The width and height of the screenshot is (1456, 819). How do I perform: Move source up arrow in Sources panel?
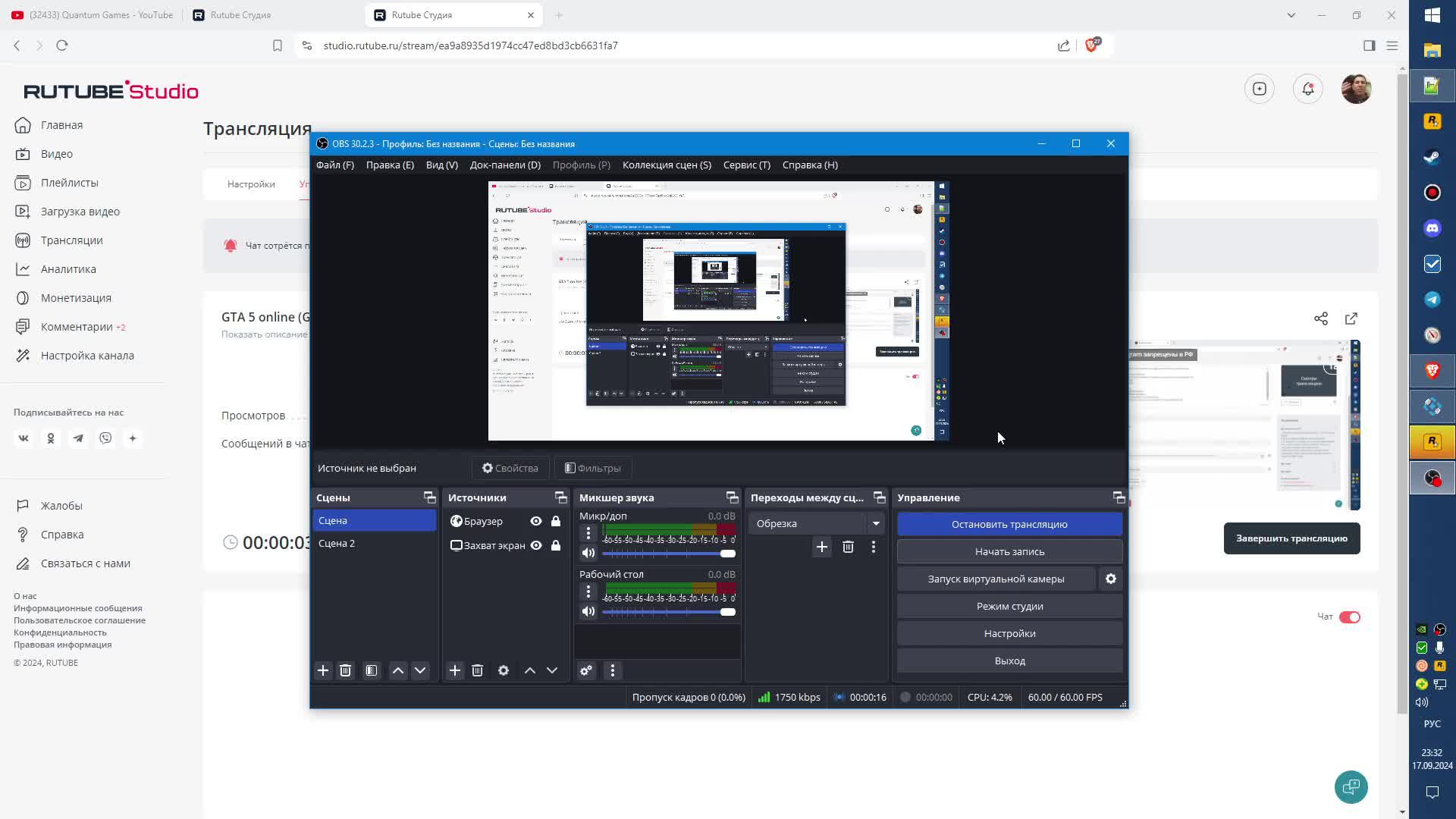[529, 670]
